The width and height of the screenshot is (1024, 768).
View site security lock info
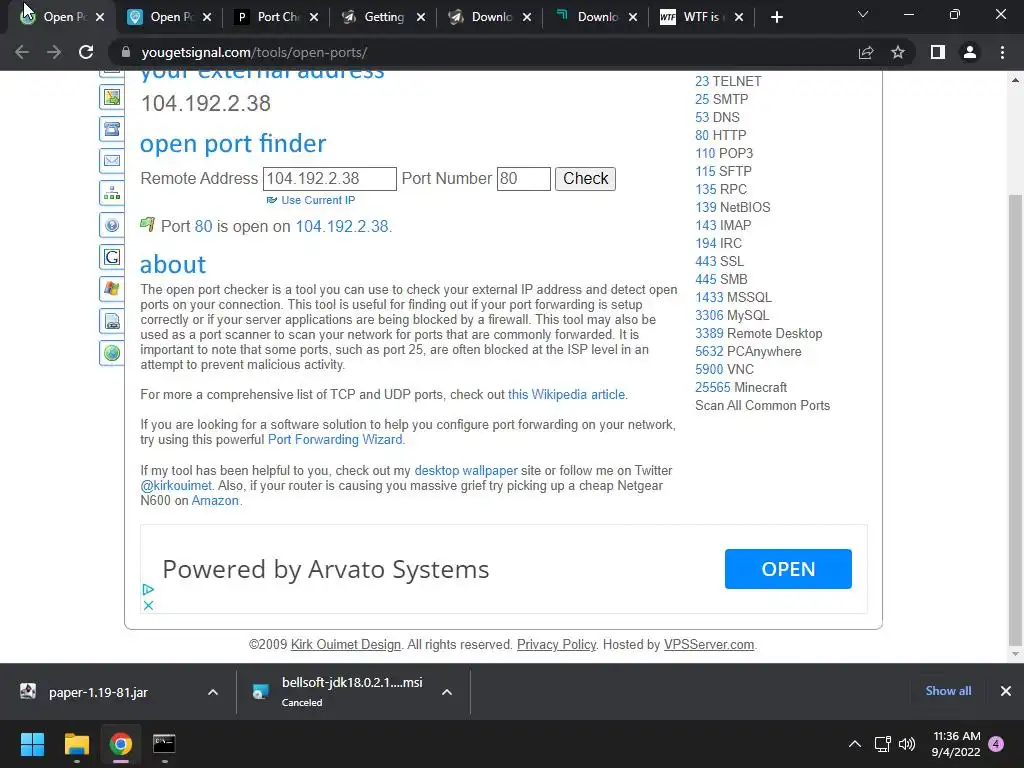click(126, 52)
